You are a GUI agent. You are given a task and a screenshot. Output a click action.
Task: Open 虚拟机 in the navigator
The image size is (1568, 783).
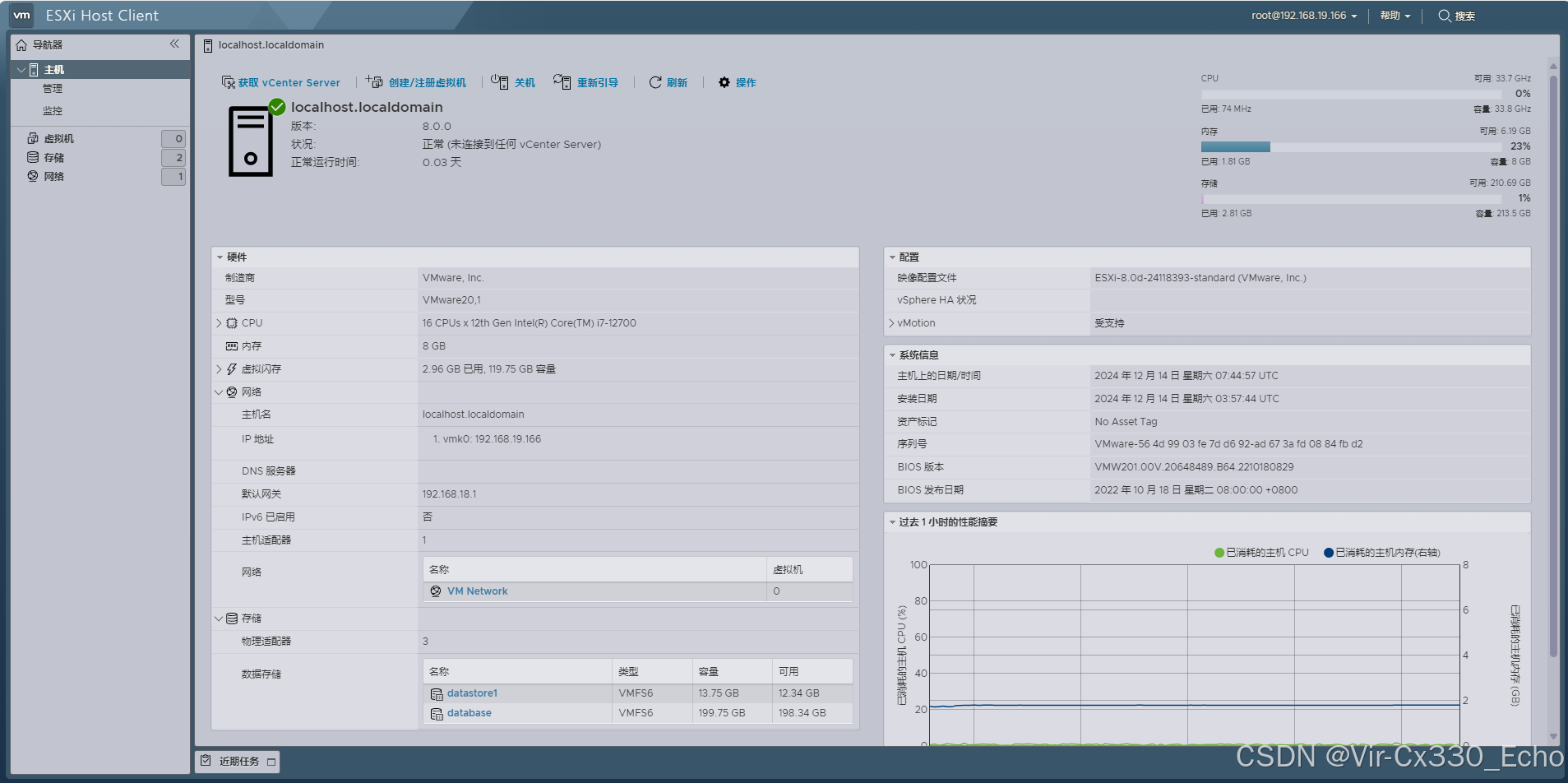point(59,139)
